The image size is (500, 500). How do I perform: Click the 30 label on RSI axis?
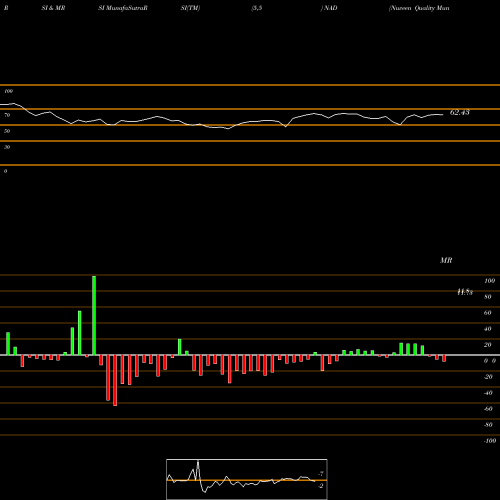coord(7,147)
